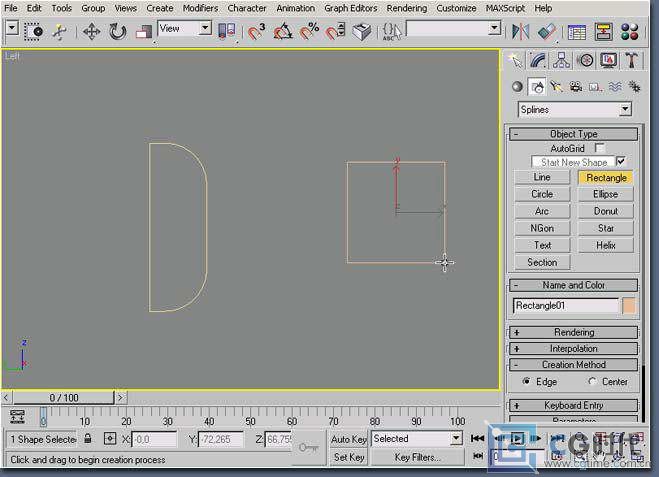This screenshot has width=659, height=477.
Task: Select the Geometry category sphere icon
Action: pyautogui.click(x=517, y=87)
